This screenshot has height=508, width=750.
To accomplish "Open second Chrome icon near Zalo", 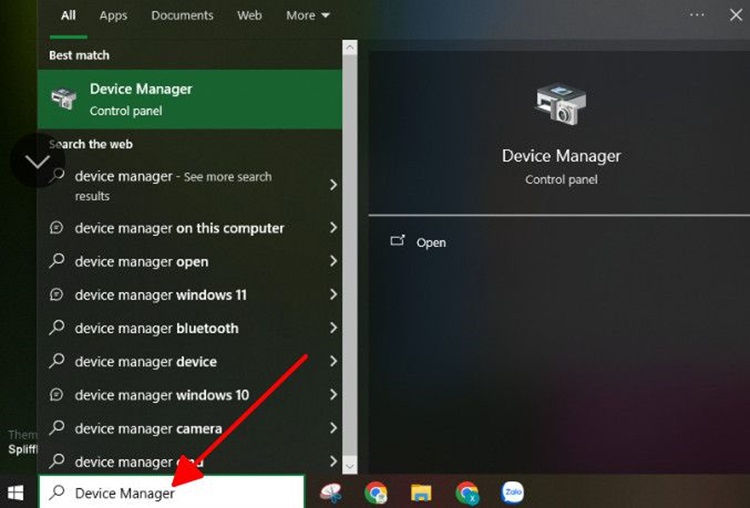I will point(467,493).
